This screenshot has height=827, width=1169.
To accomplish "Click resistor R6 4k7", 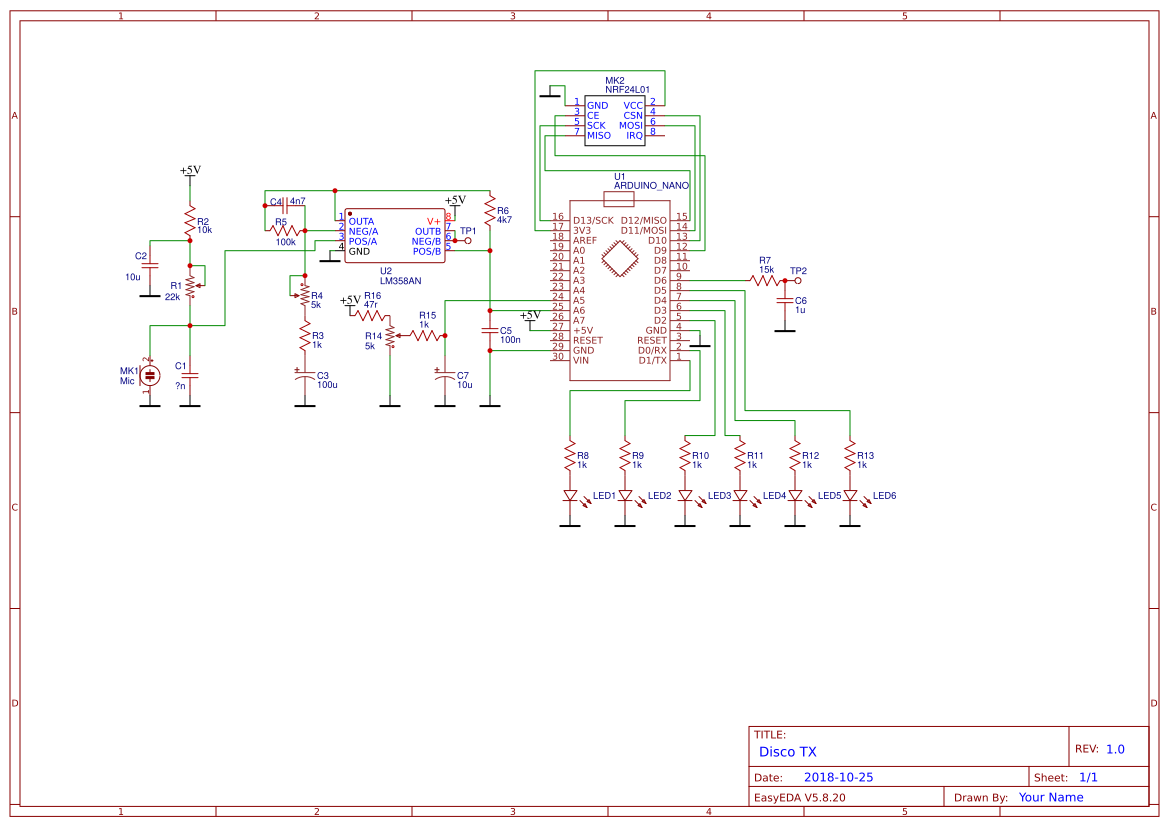I will coord(490,212).
